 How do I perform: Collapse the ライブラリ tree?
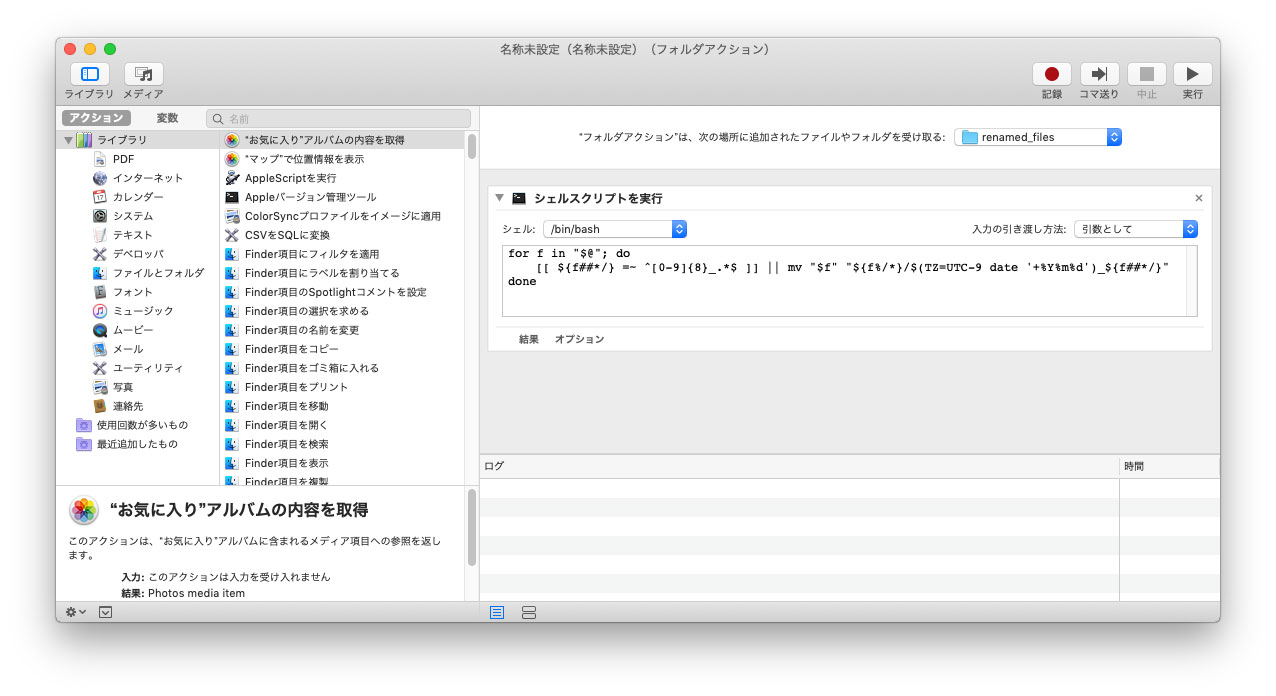coord(68,140)
